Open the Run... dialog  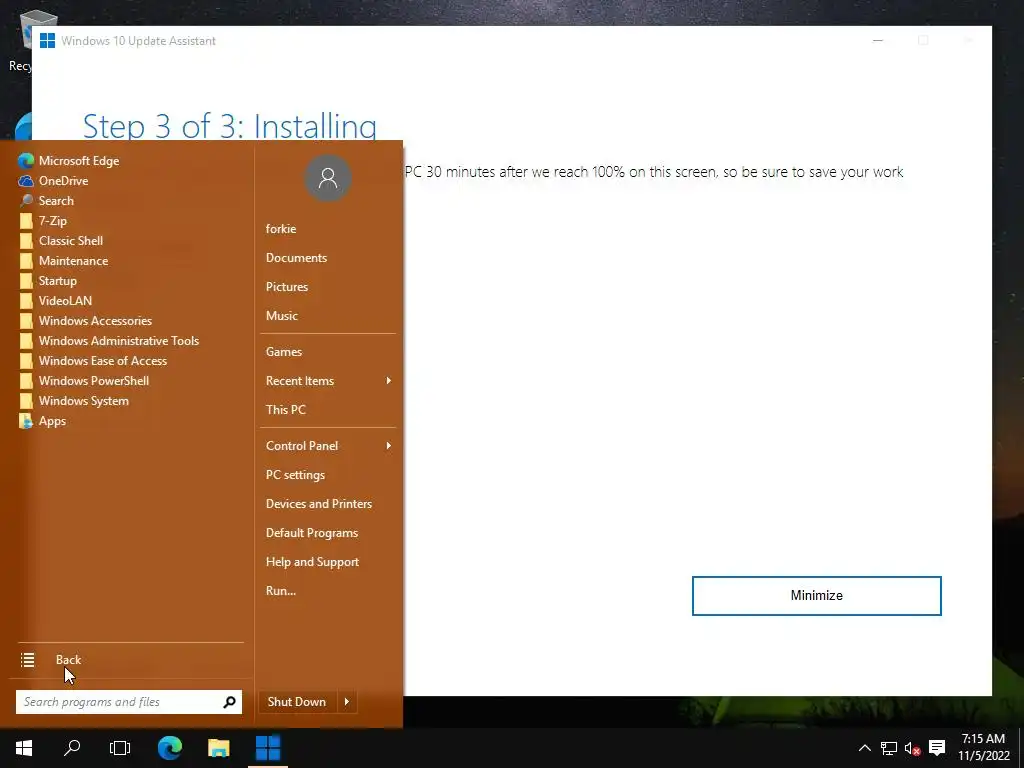pos(281,590)
